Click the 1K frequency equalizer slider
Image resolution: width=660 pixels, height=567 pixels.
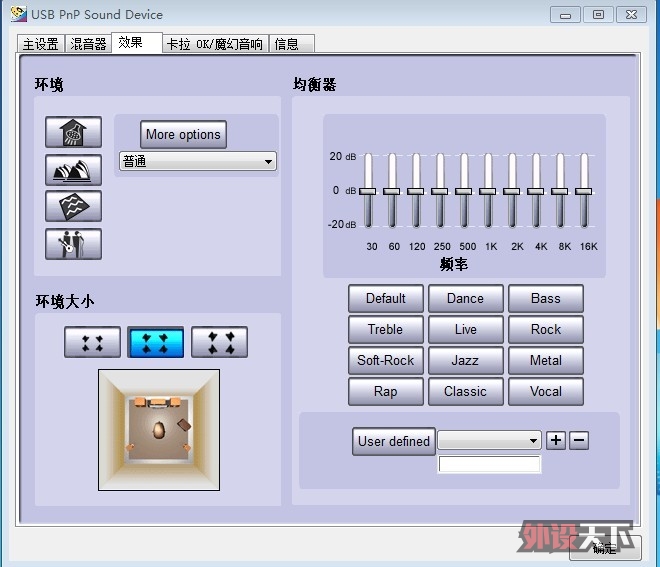click(487, 191)
